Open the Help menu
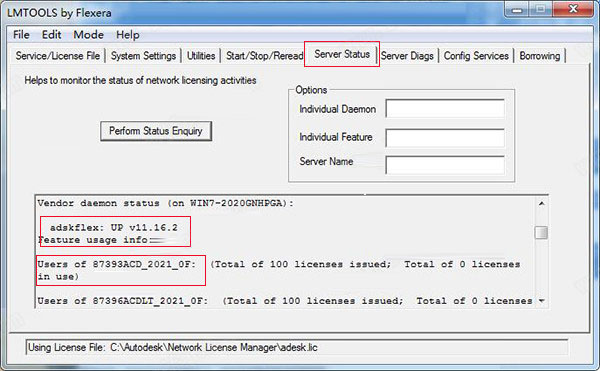This screenshot has width=600, height=371. (128, 35)
